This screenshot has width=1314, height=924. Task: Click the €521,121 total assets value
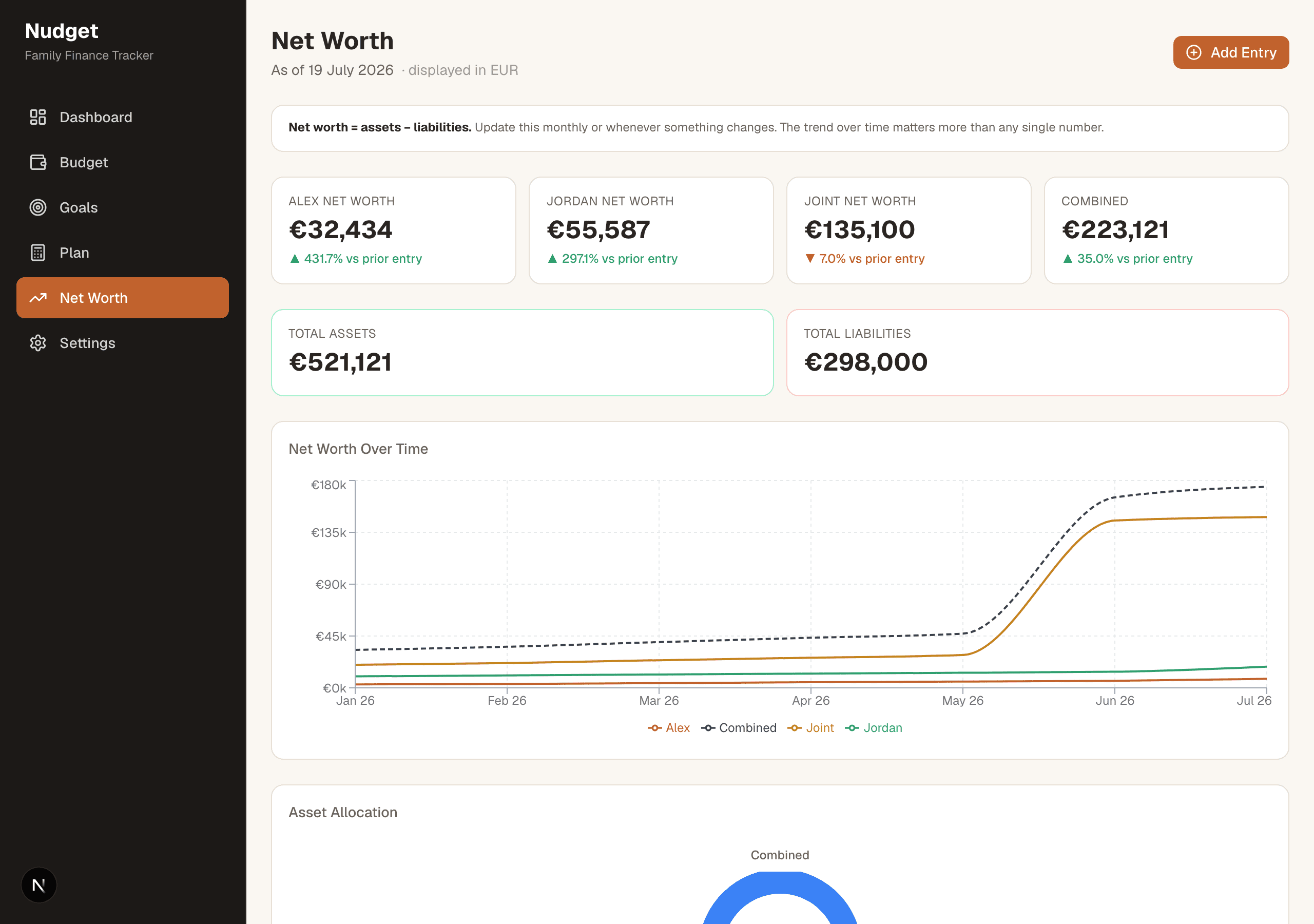tap(340, 362)
